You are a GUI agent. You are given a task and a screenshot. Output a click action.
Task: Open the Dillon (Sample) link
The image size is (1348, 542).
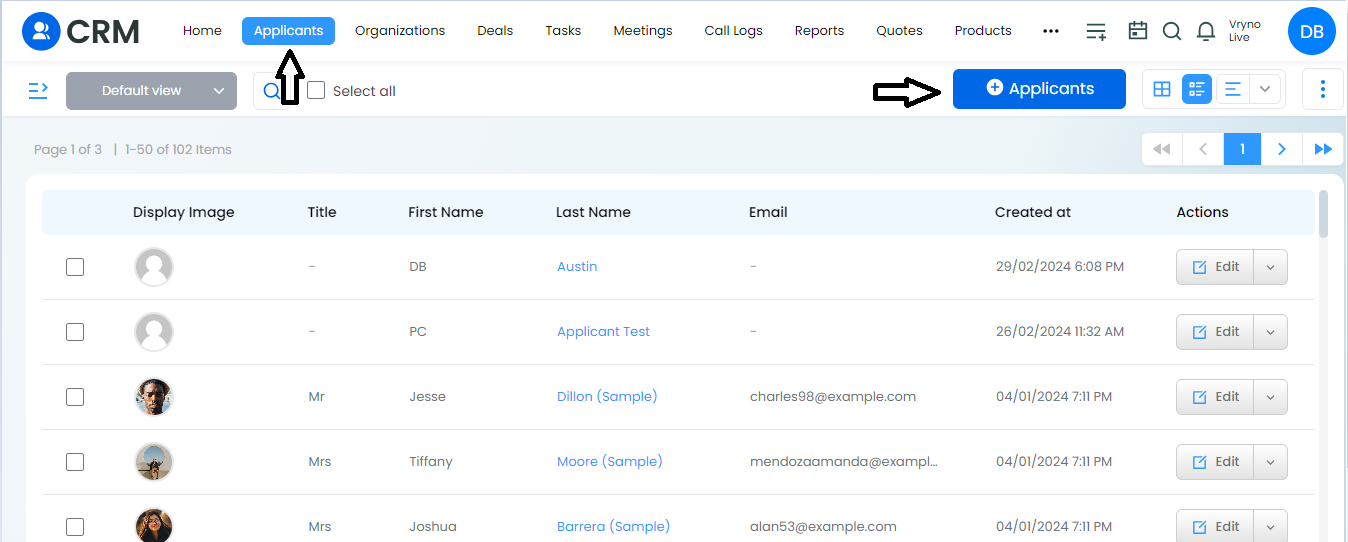[607, 397]
